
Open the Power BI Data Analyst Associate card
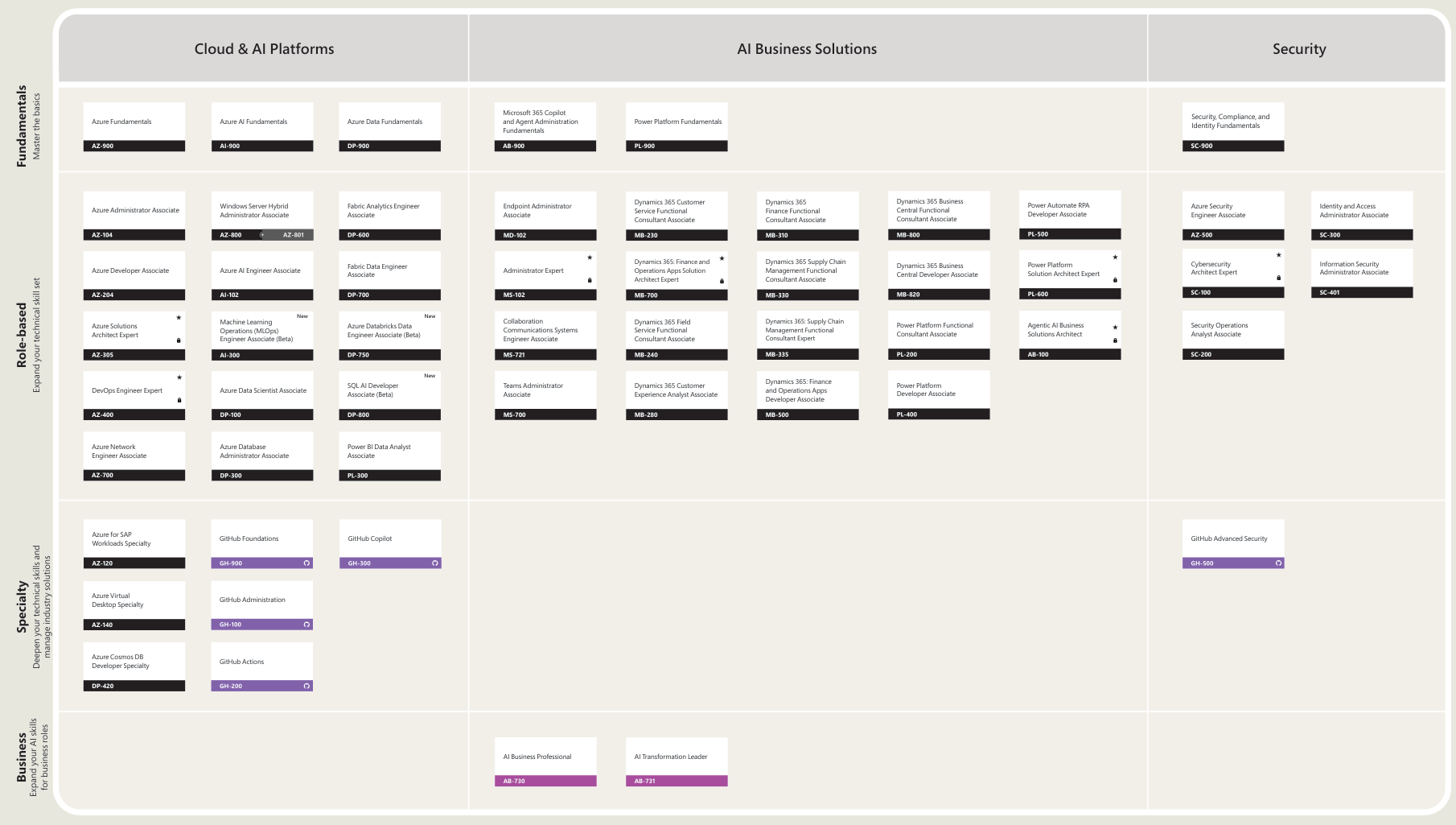389,456
